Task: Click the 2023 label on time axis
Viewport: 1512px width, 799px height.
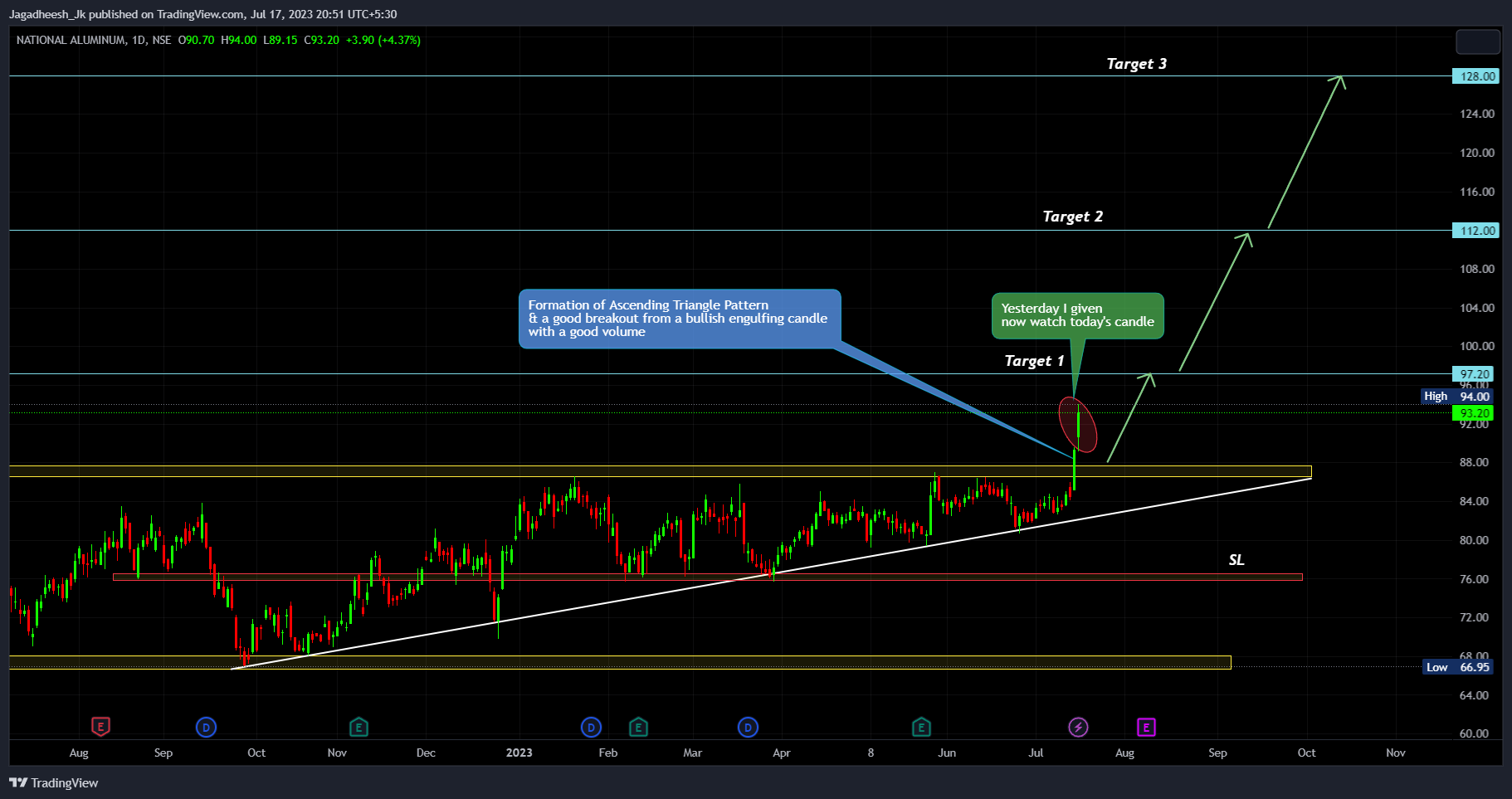Action: pos(519,753)
